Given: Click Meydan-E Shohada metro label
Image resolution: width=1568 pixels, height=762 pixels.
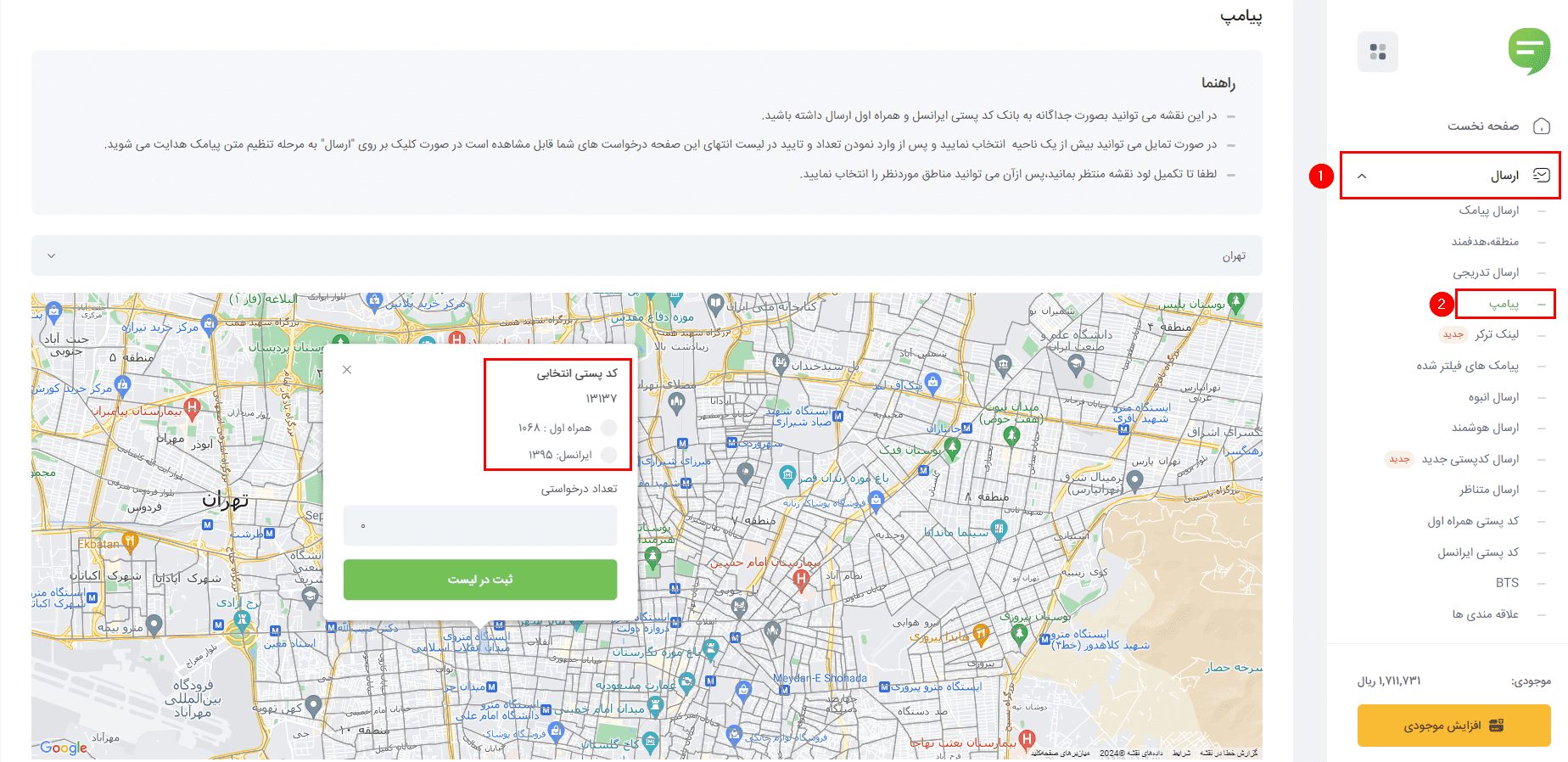Looking at the screenshot, I should [x=820, y=678].
